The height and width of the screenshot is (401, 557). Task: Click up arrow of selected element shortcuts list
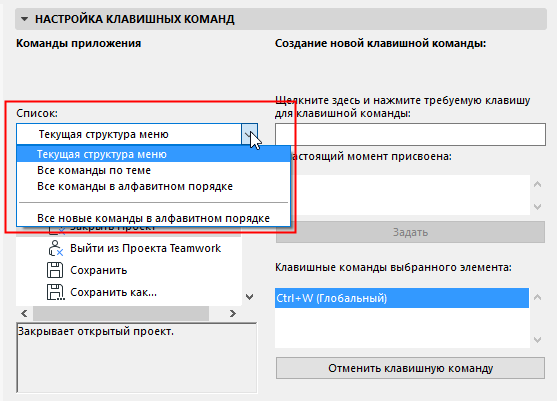[537, 297]
